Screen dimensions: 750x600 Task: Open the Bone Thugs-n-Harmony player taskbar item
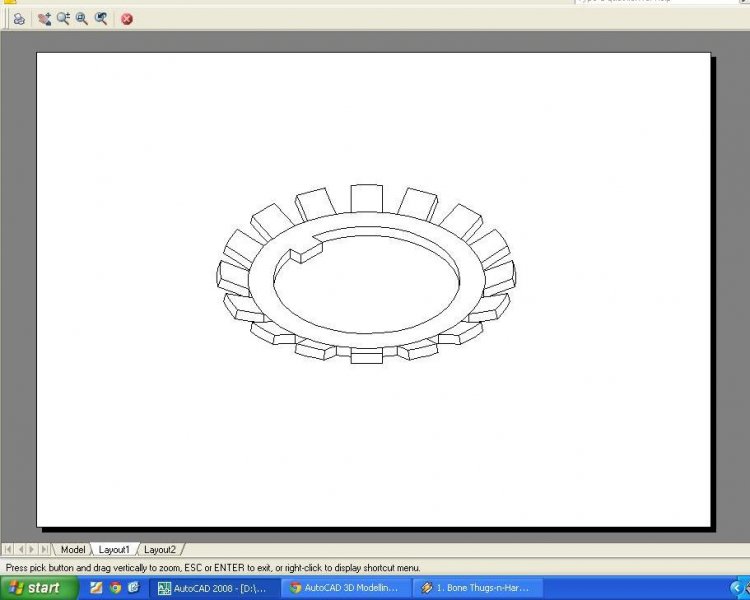(x=477, y=588)
